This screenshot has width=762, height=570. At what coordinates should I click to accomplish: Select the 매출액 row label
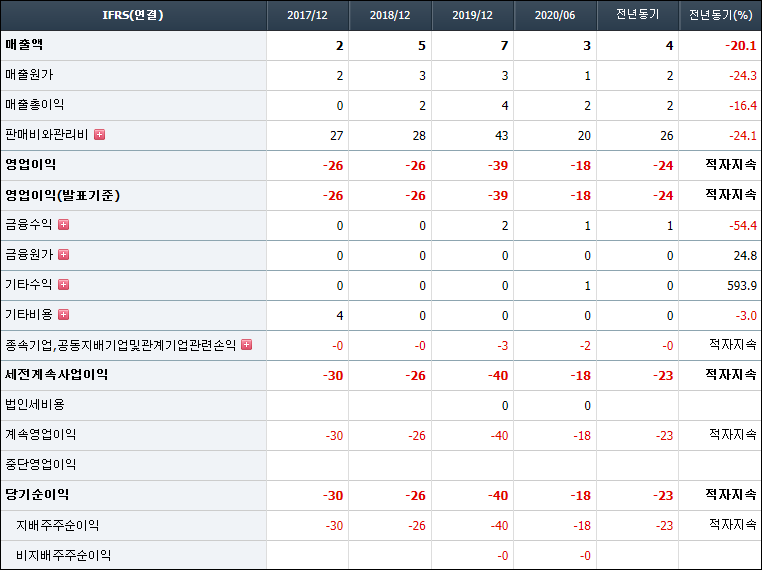coord(24,45)
